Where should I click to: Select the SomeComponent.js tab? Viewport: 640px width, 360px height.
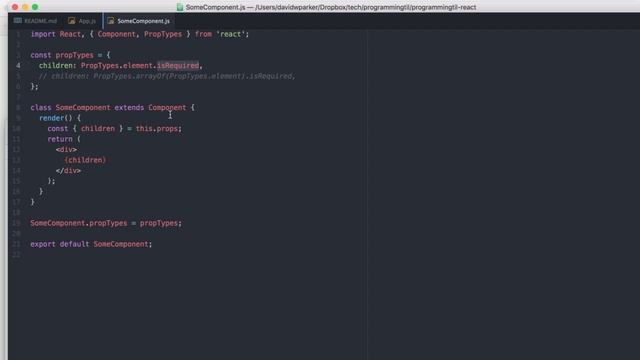(139, 21)
